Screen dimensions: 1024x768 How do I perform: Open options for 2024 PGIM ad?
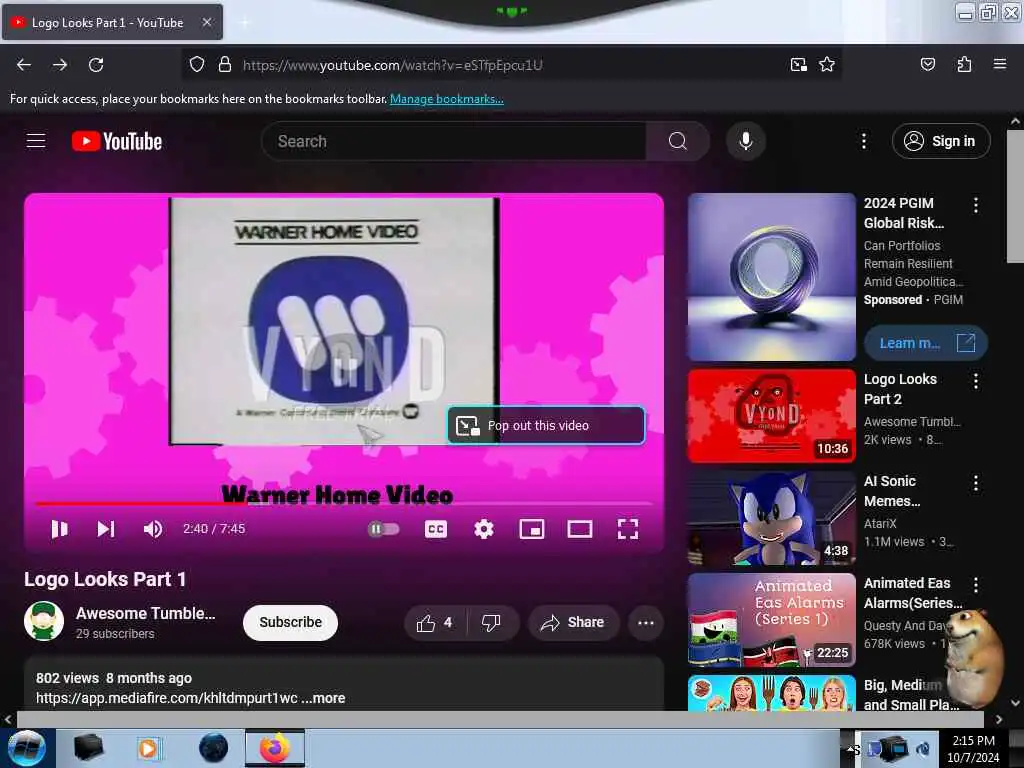coord(976,205)
